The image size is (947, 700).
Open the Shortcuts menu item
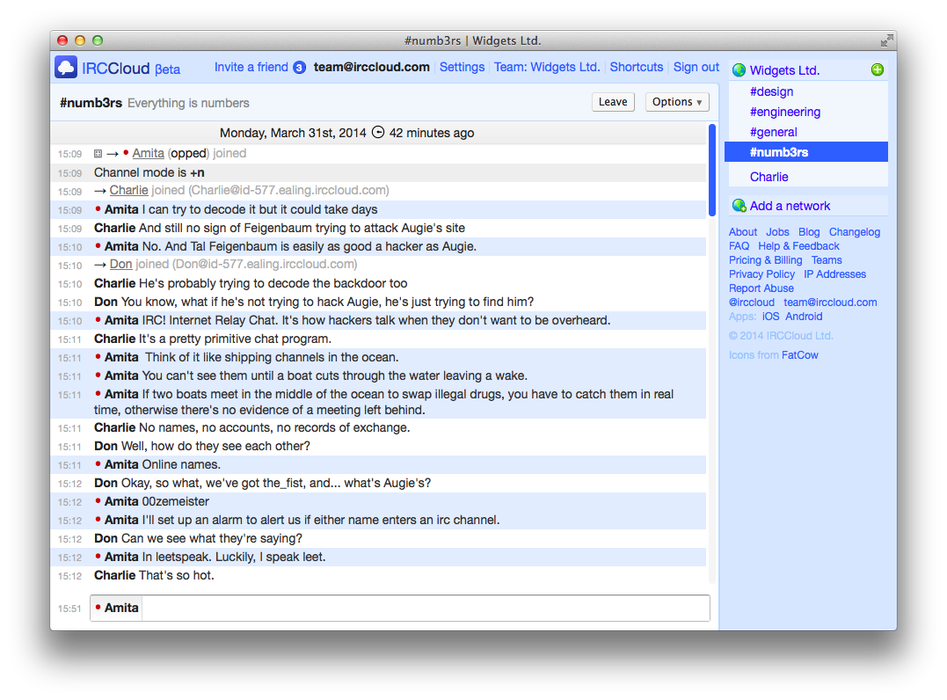[636, 67]
